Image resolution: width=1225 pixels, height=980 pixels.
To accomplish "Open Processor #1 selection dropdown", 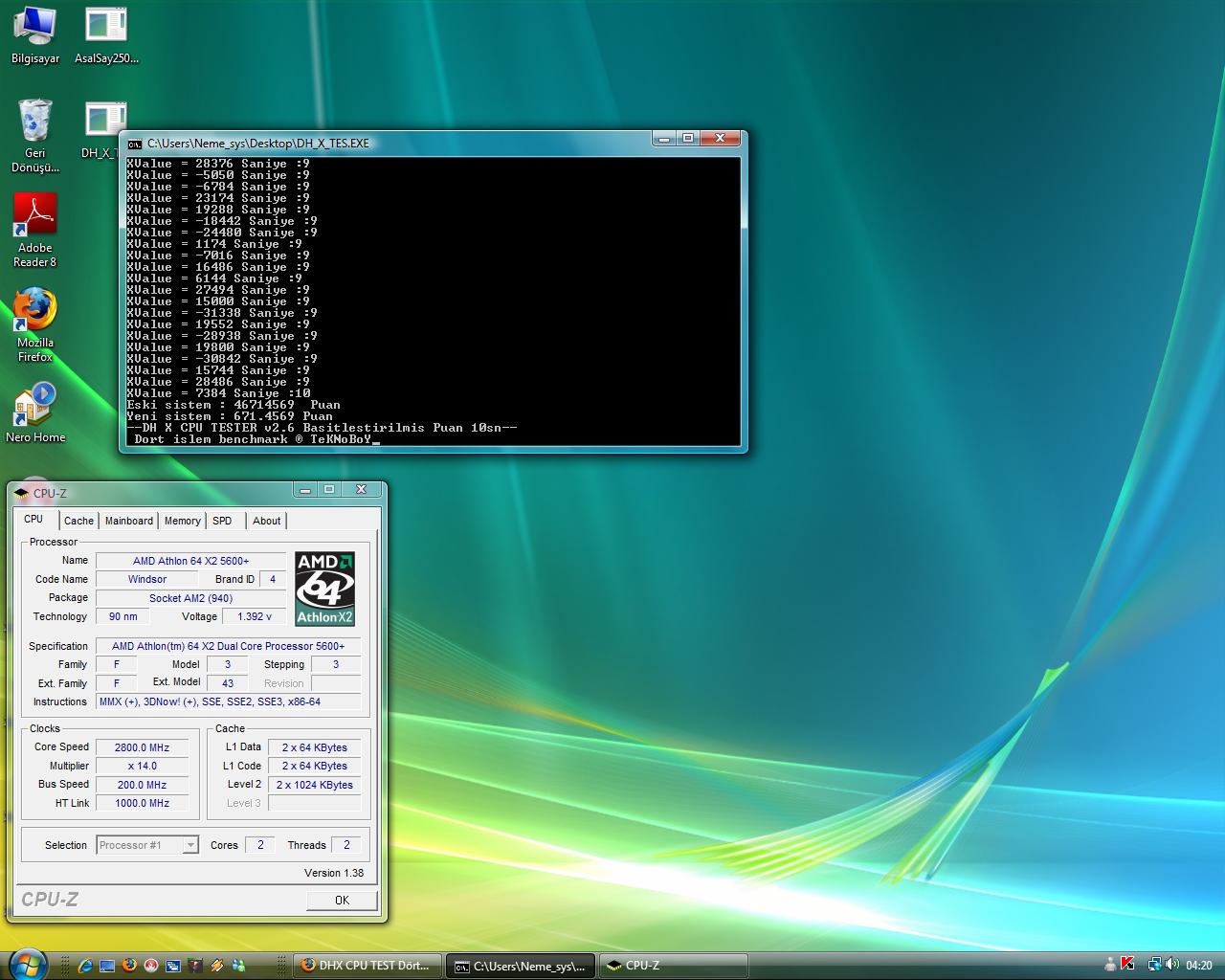I will click(147, 845).
